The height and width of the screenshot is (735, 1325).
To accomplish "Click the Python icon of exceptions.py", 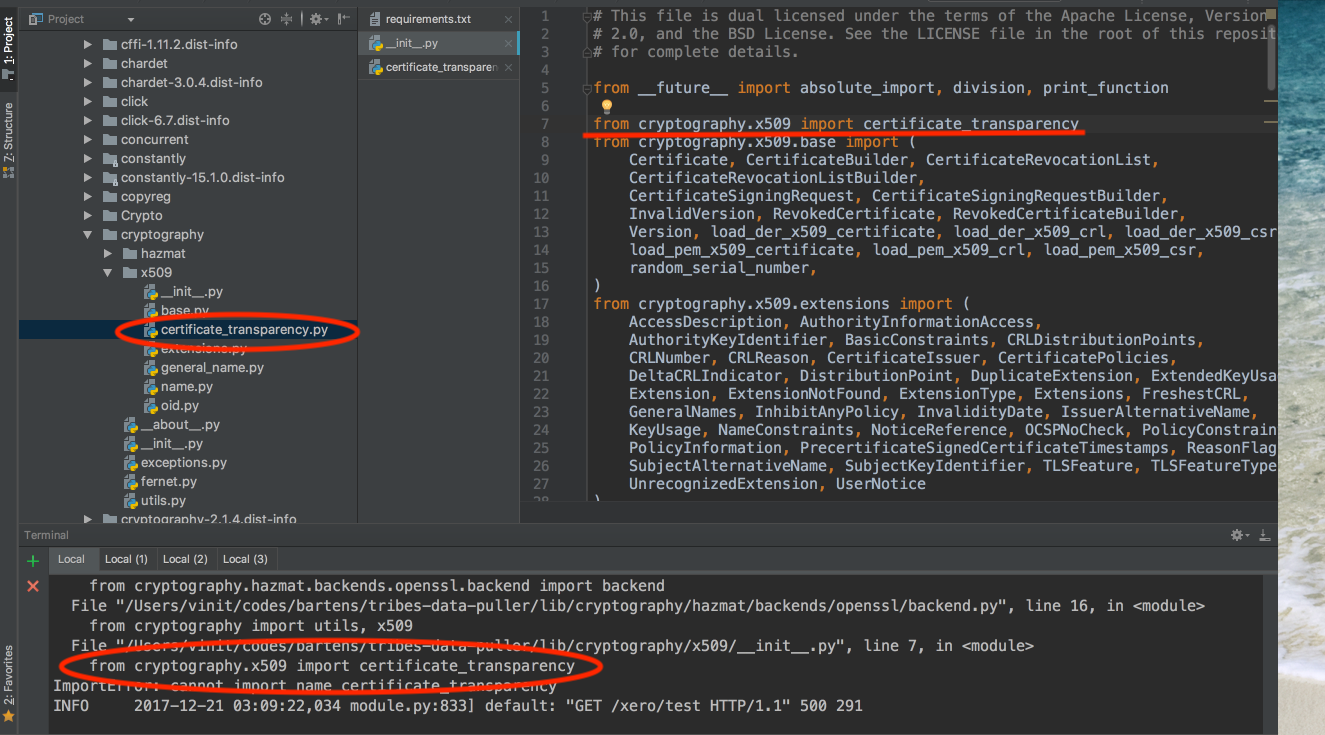I will 131,462.
